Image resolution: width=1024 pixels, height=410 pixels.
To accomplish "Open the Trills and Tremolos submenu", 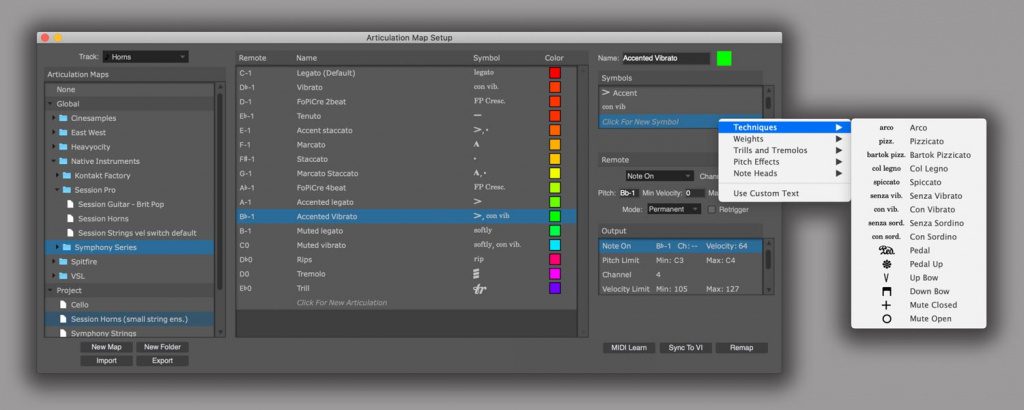I will click(785, 150).
